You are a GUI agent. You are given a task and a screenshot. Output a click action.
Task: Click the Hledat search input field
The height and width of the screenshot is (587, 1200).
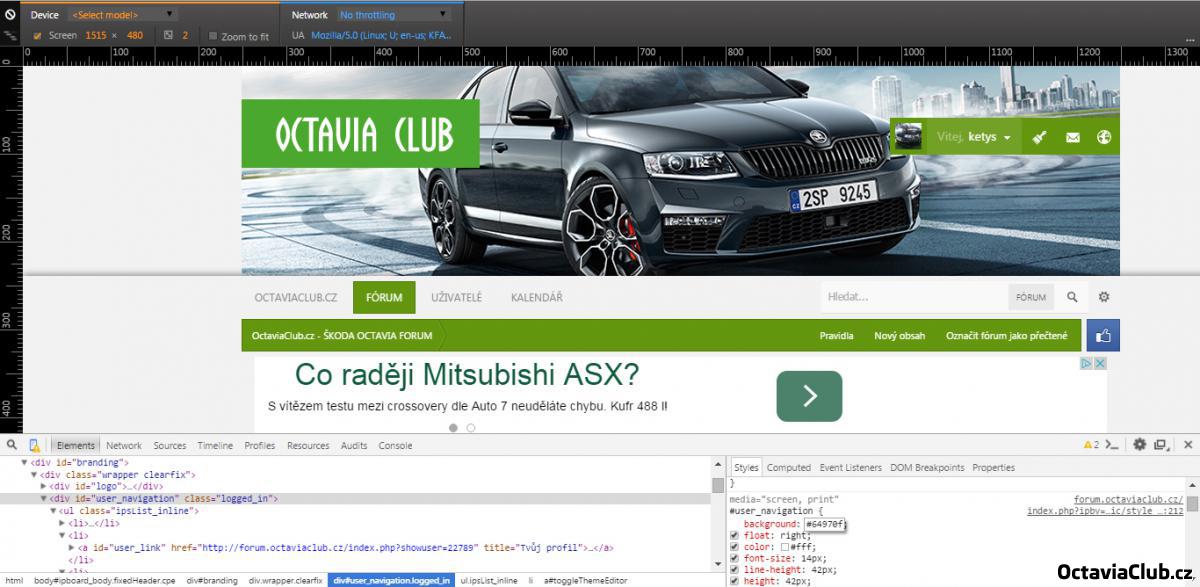(910, 297)
